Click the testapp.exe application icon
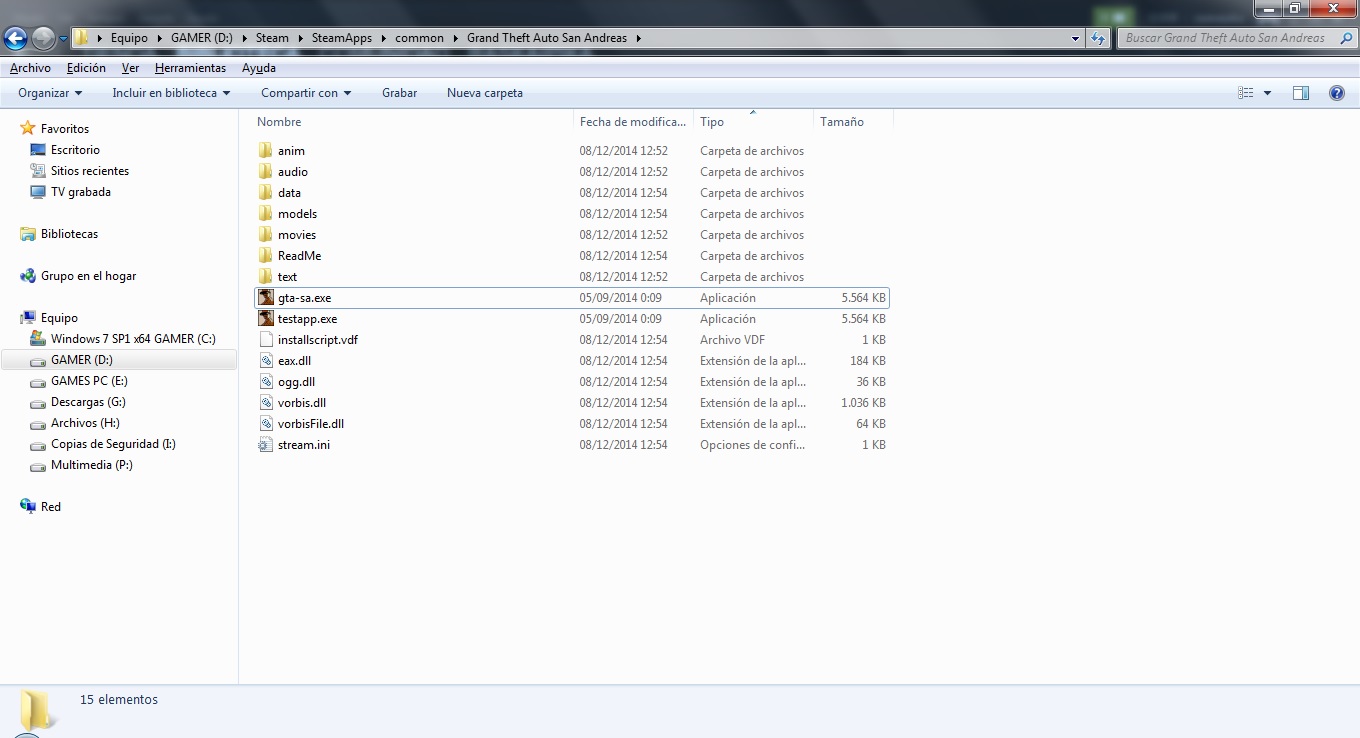 coord(266,319)
